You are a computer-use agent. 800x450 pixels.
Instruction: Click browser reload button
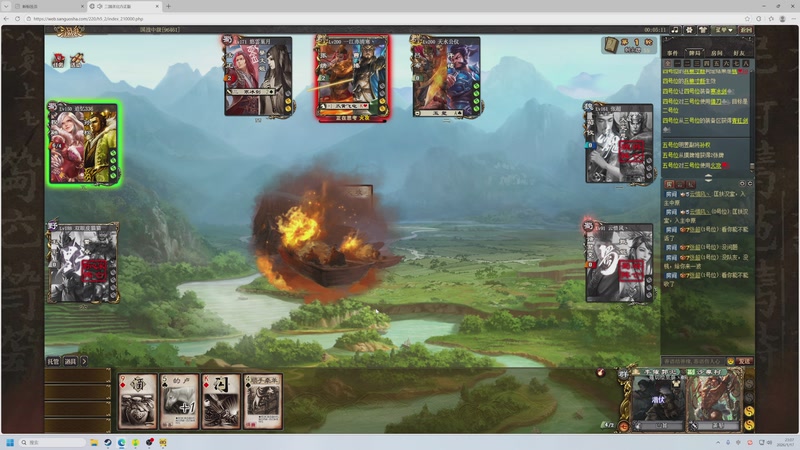coord(17,18)
